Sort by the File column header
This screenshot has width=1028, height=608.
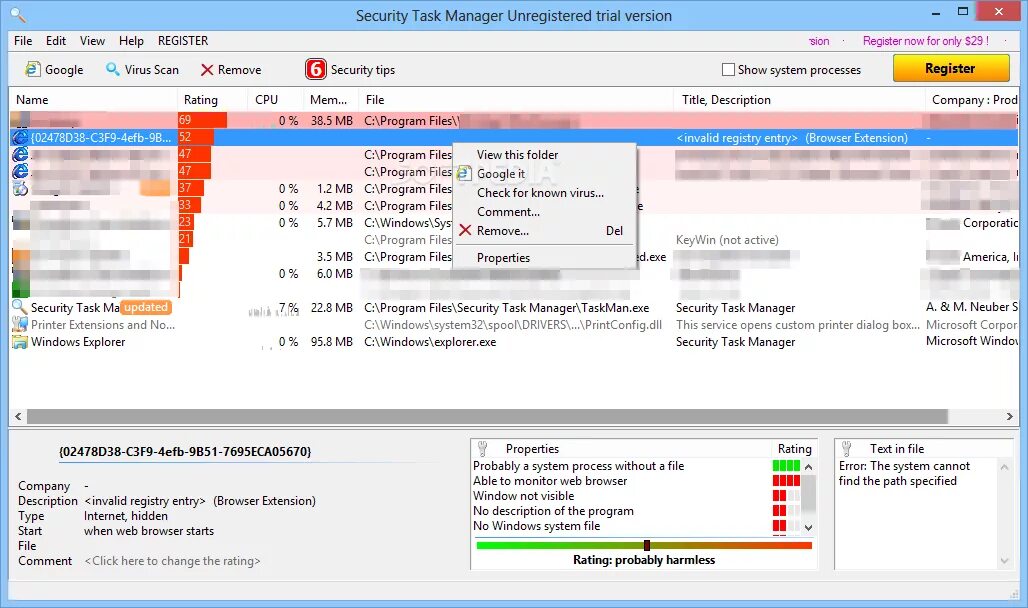click(x=516, y=100)
